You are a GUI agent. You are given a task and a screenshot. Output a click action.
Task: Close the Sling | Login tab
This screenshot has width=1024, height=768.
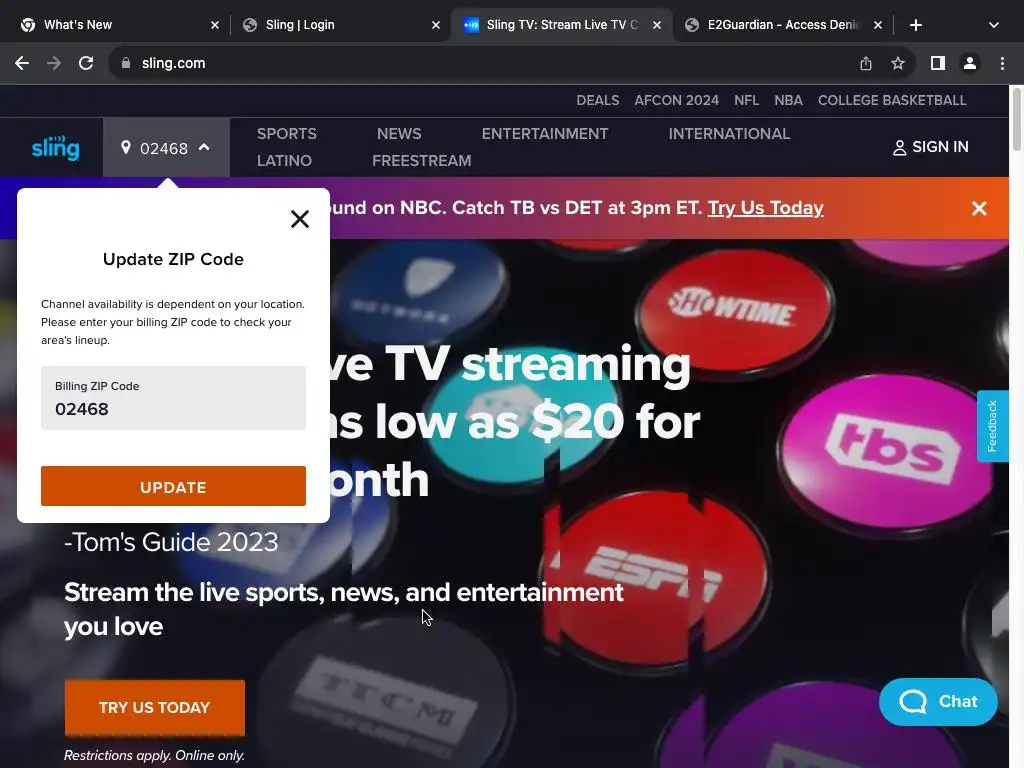click(x=436, y=25)
